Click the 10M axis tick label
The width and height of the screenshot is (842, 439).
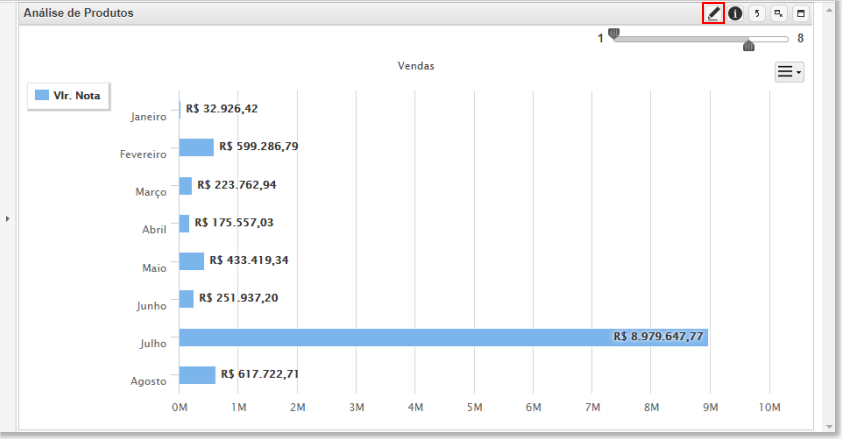click(770, 407)
